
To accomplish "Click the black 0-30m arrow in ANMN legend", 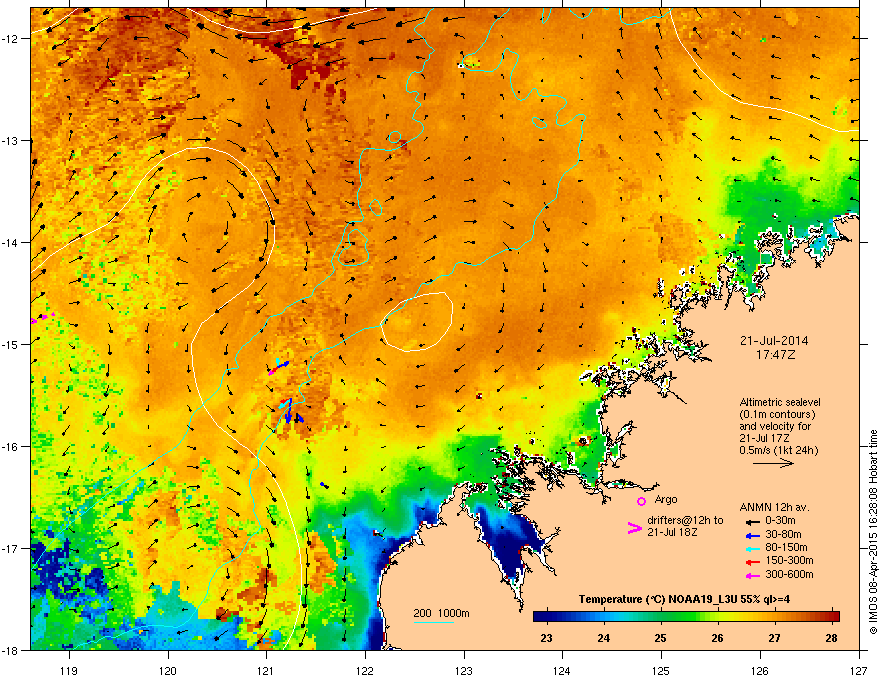I will [753, 521].
